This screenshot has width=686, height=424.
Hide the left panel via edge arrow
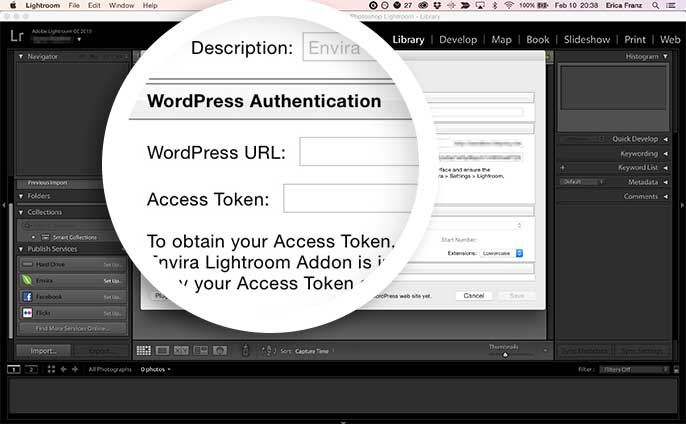point(4,204)
